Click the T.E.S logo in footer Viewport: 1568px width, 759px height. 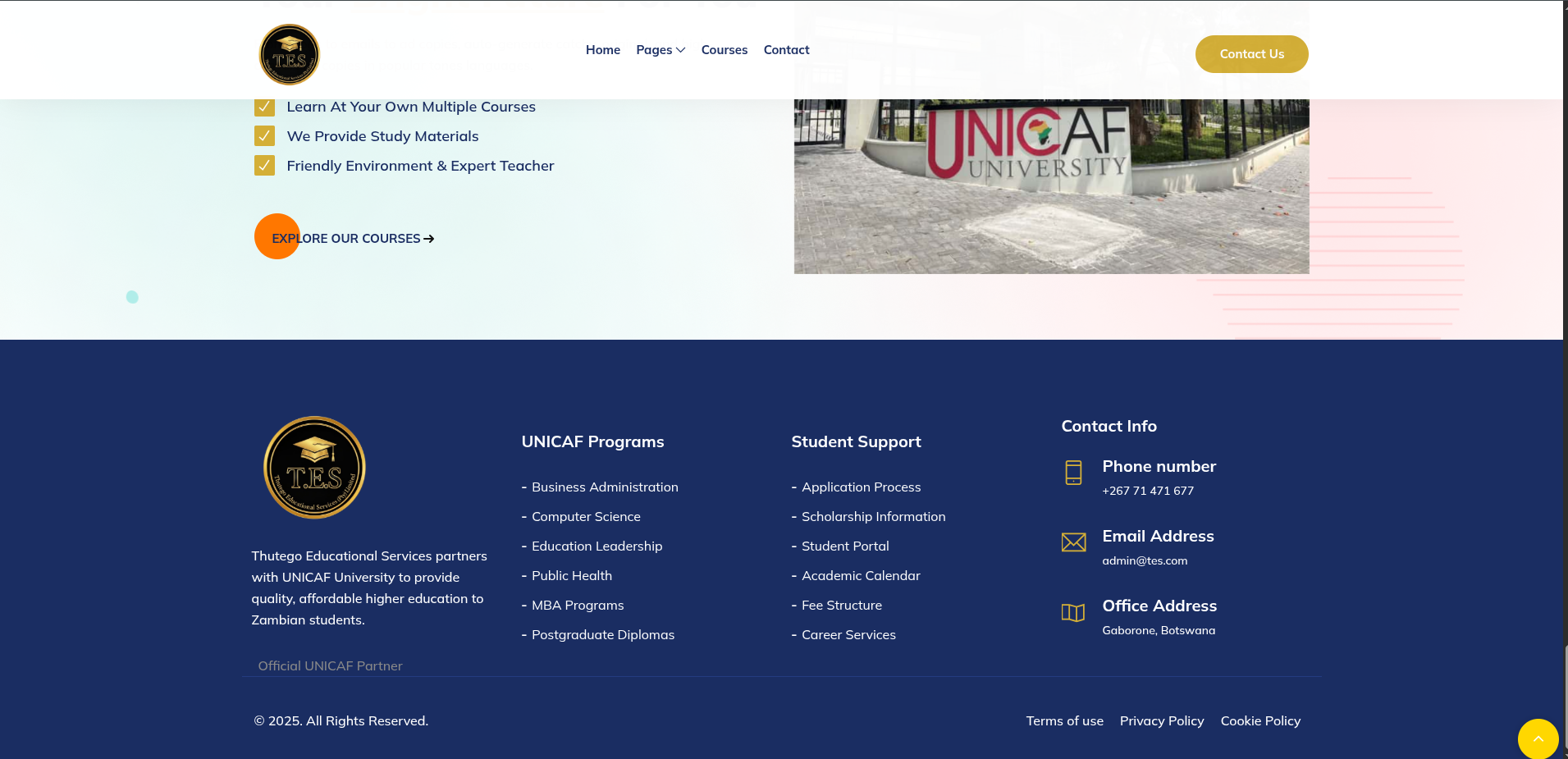click(x=314, y=467)
